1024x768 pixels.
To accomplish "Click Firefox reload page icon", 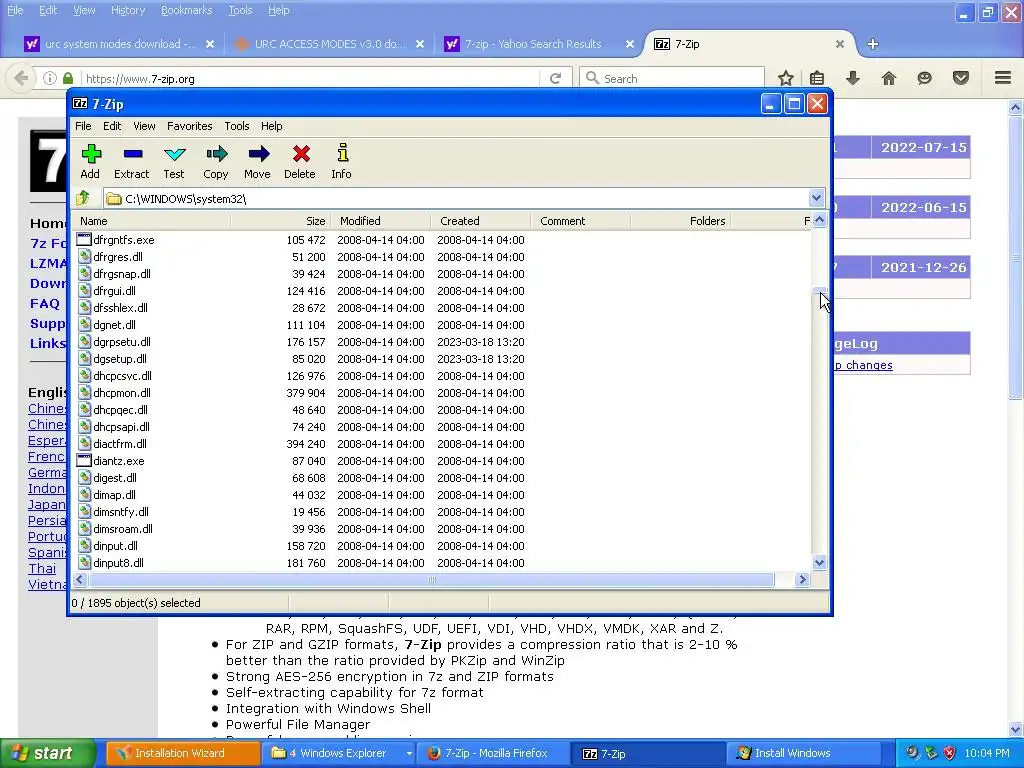I will point(556,78).
